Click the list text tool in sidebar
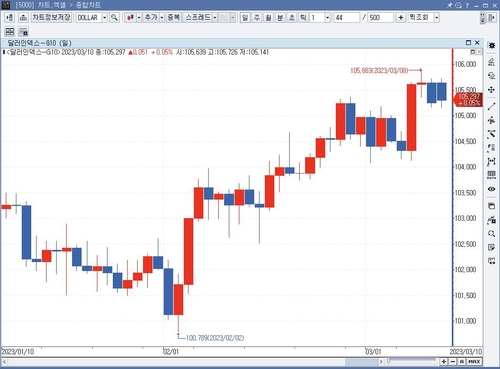The height and width of the screenshot is (369, 500). (x=491, y=148)
